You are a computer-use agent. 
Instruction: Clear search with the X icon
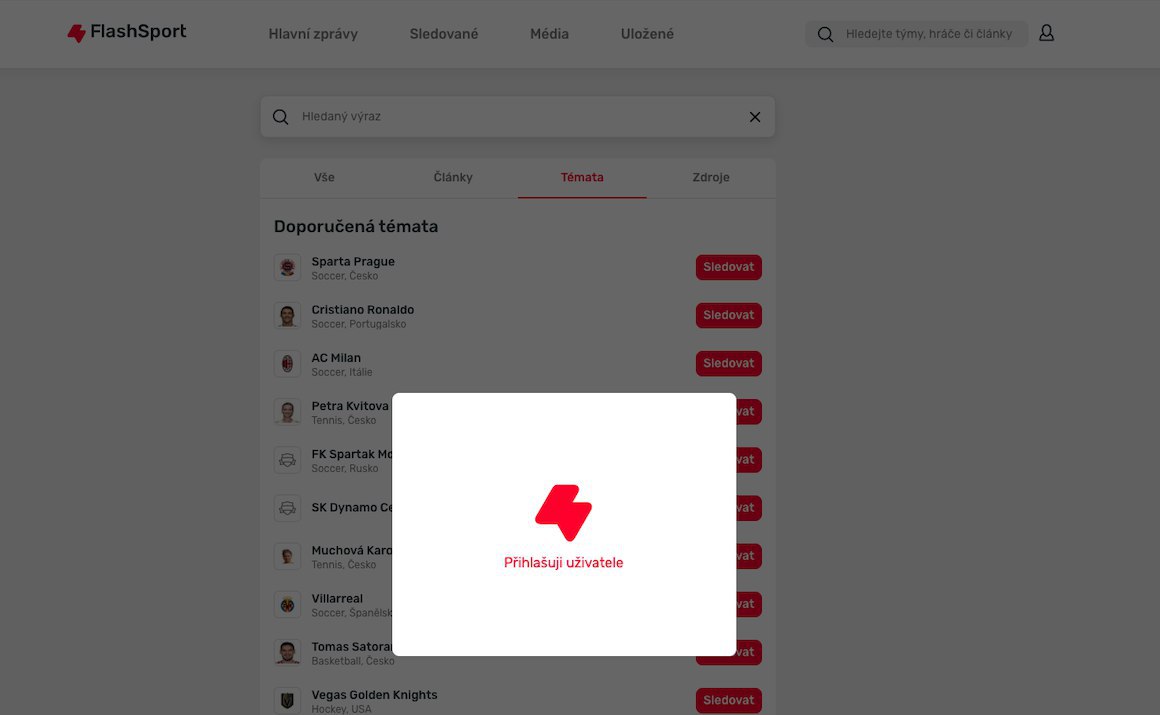click(x=755, y=117)
